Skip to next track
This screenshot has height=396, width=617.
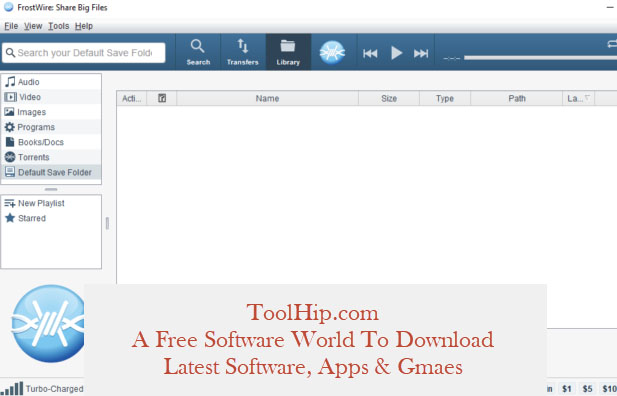421,53
